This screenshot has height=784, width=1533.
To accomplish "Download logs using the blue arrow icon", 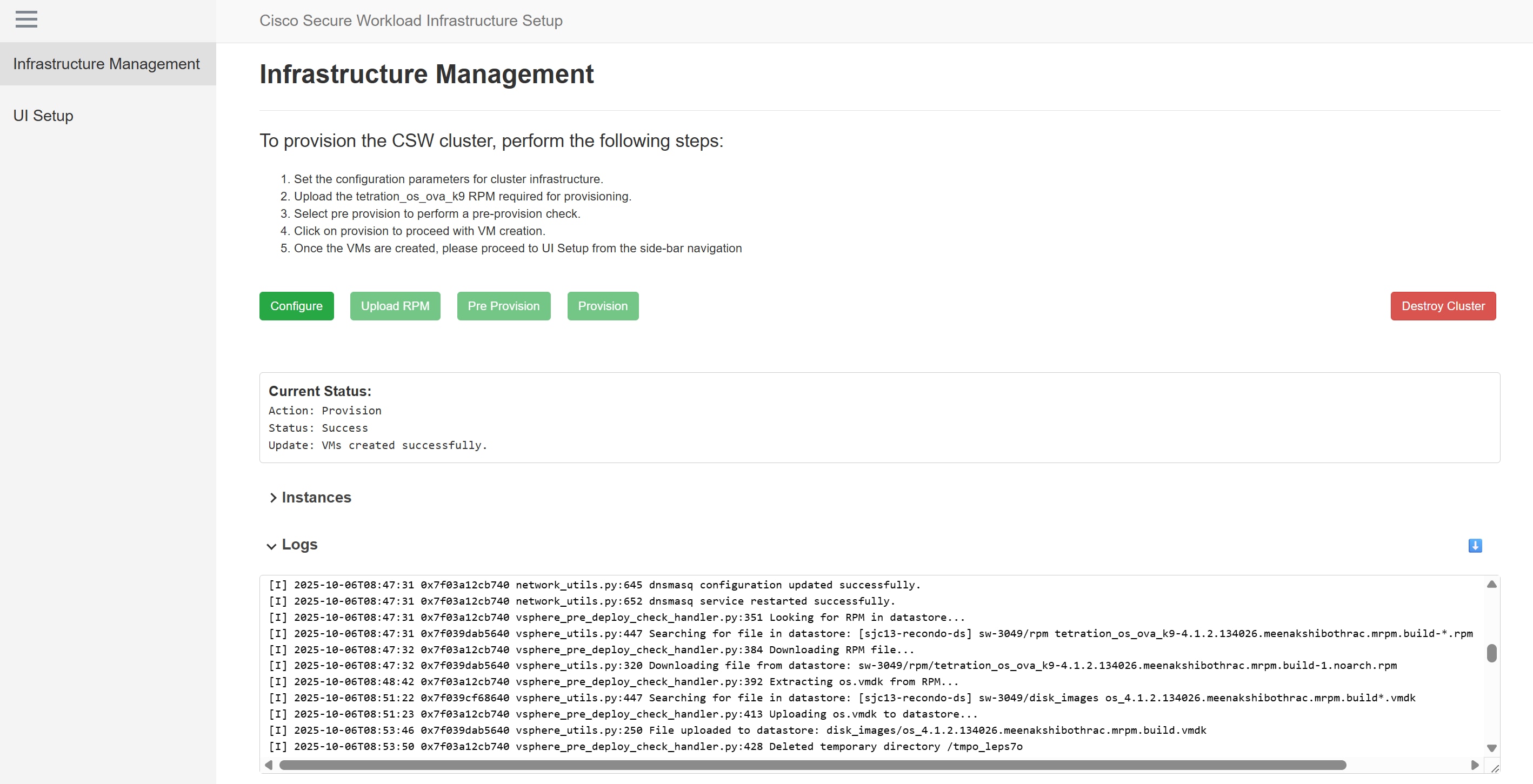I will click(1475, 546).
